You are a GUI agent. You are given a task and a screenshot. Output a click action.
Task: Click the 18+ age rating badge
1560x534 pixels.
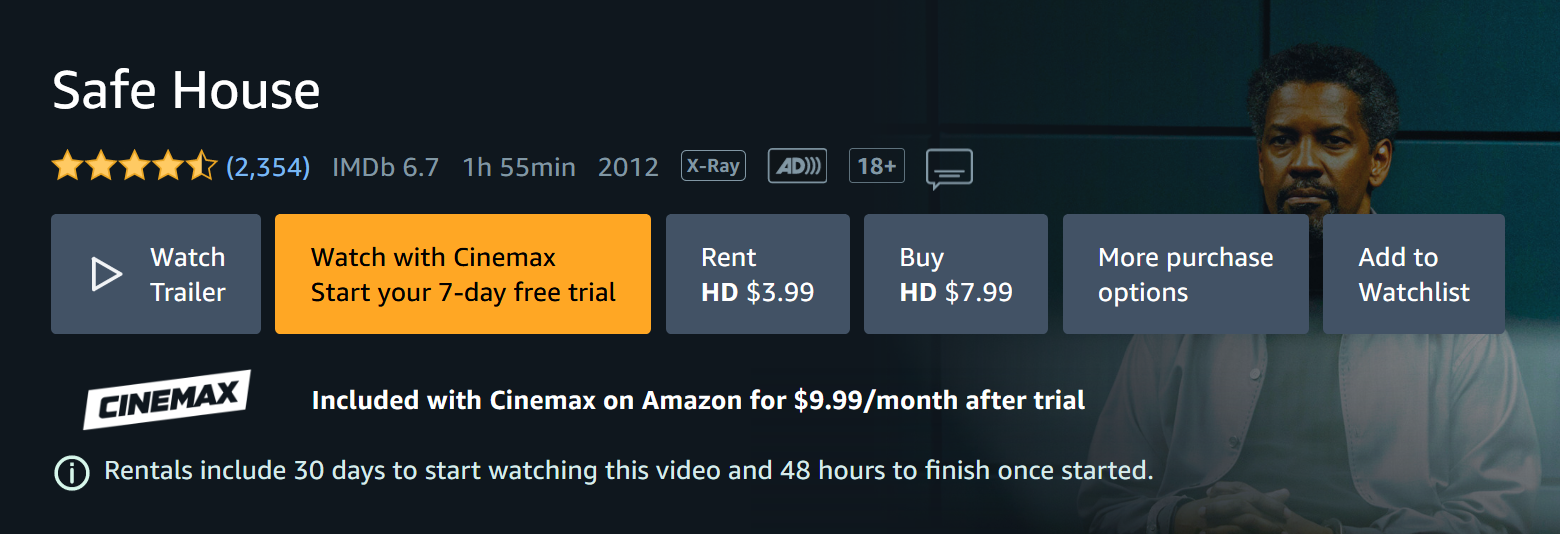tap(876, 166)
